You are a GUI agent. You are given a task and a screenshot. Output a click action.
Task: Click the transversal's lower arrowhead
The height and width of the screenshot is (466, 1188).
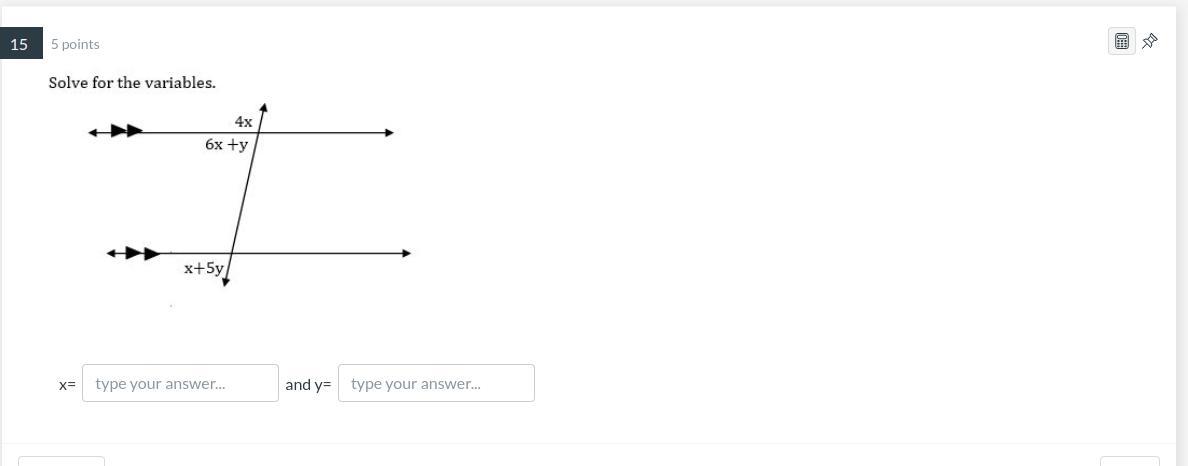(x=226, y=281)
